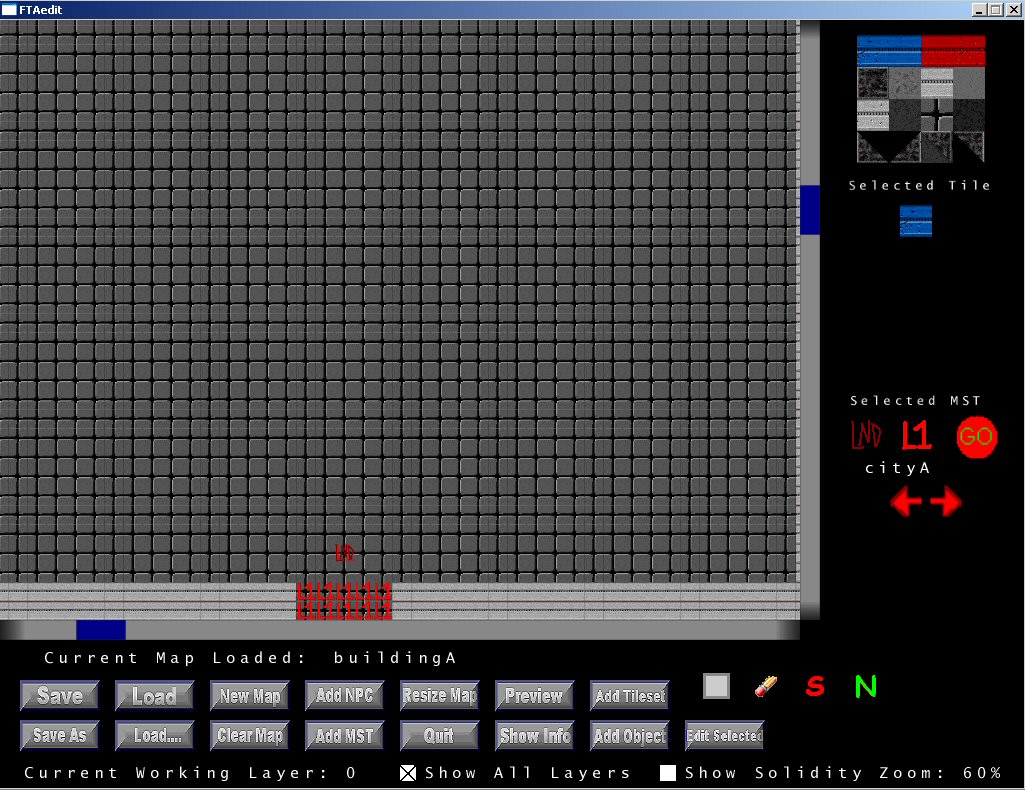
Task: Click the red left arrow
Action: (x=906, y=502)
